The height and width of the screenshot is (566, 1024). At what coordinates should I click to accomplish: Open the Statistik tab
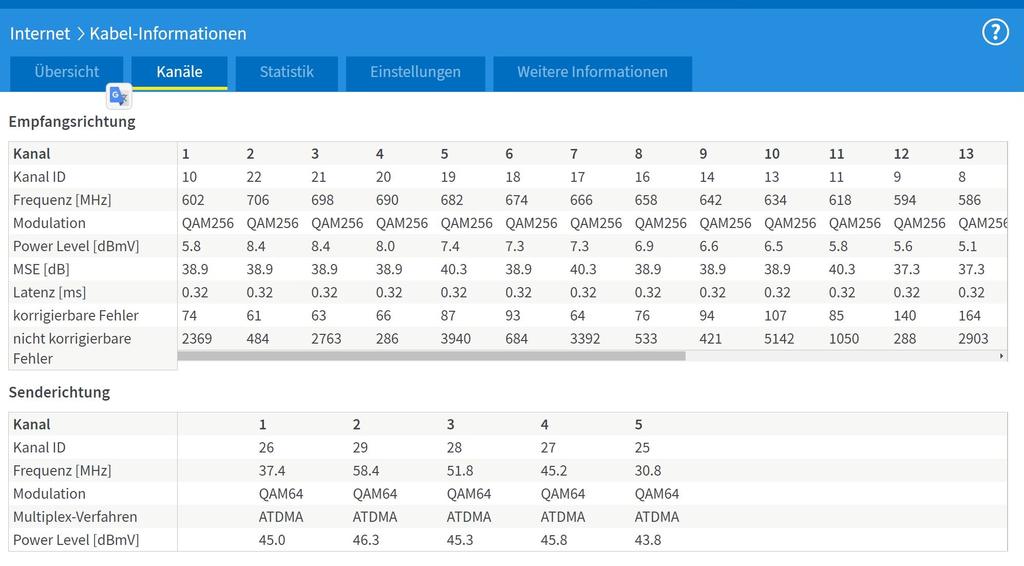287,72
